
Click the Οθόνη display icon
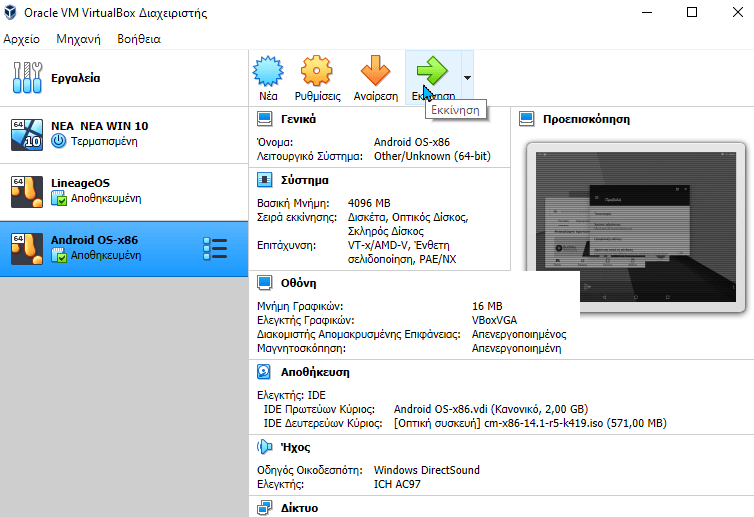click(x=264, y=283)
